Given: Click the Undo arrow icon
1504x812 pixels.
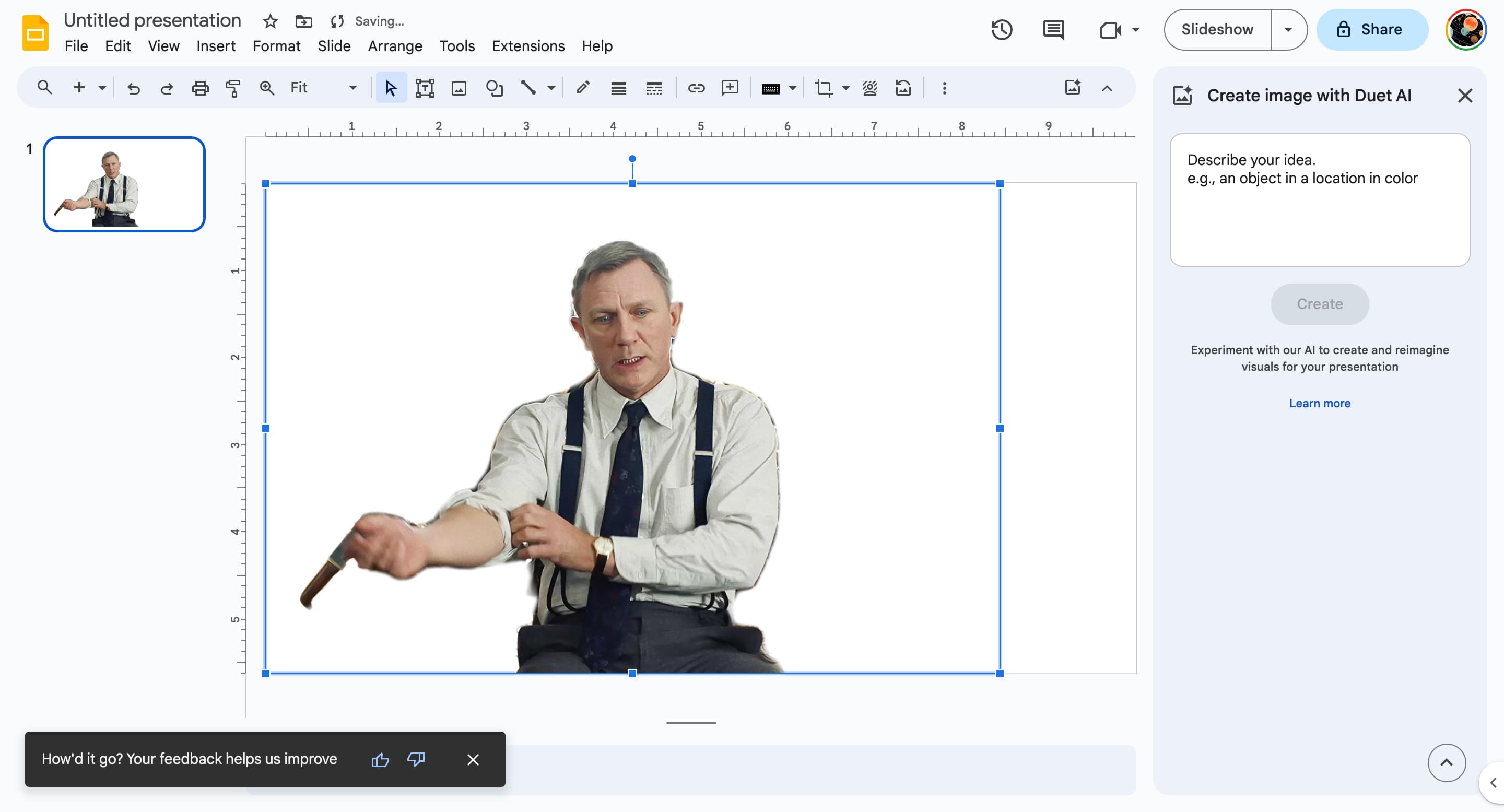Looking at the screenshot, I should tap(134, 88).
